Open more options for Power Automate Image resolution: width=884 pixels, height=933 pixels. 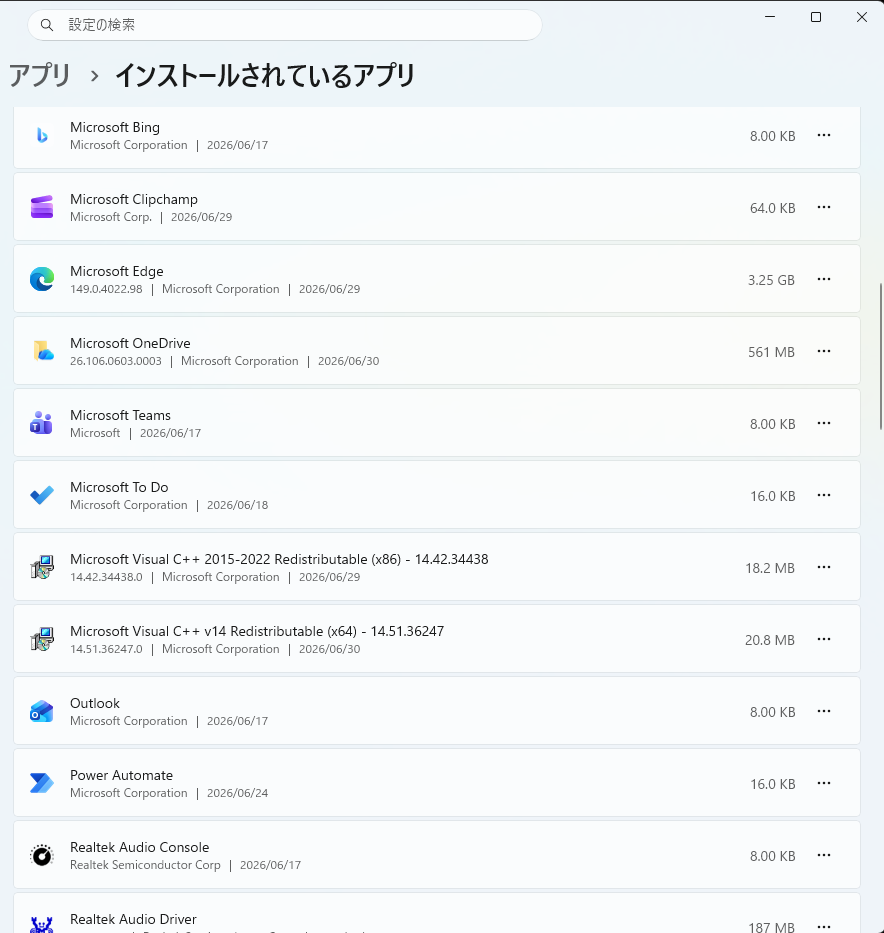(x=824, y=783)
